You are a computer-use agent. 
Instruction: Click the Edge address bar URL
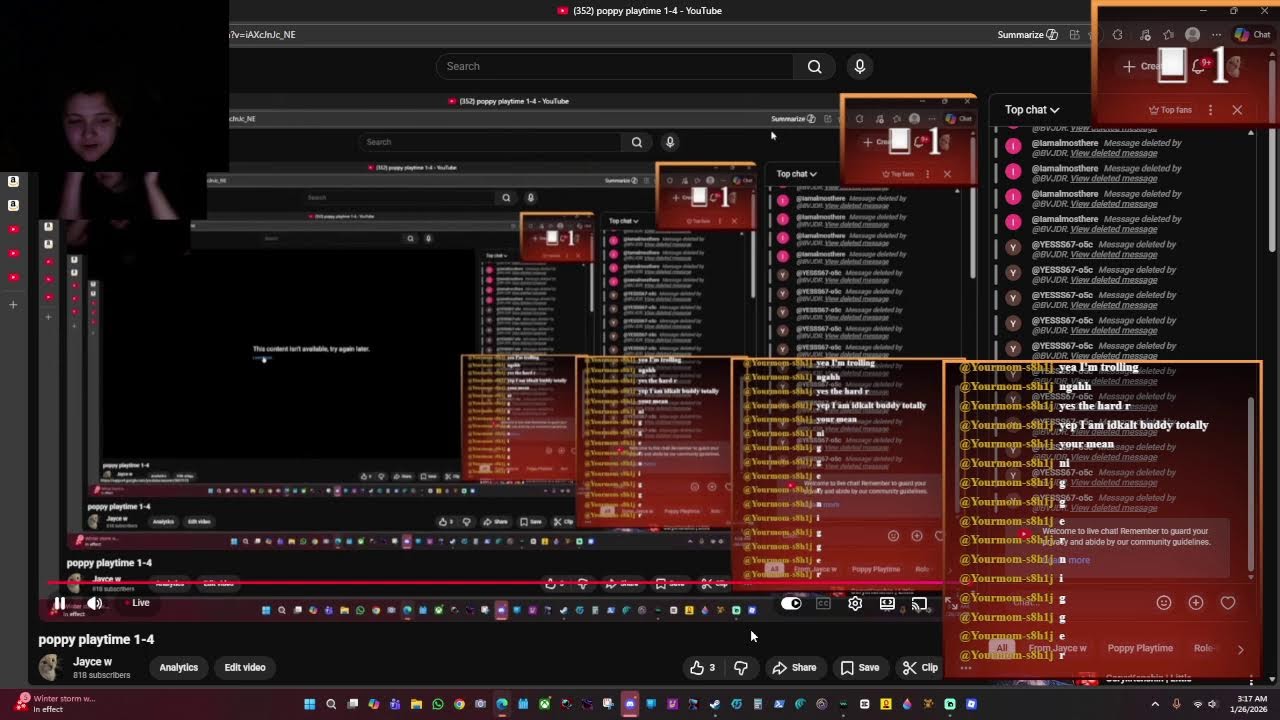pyautogui.click(x=262, y=35)
